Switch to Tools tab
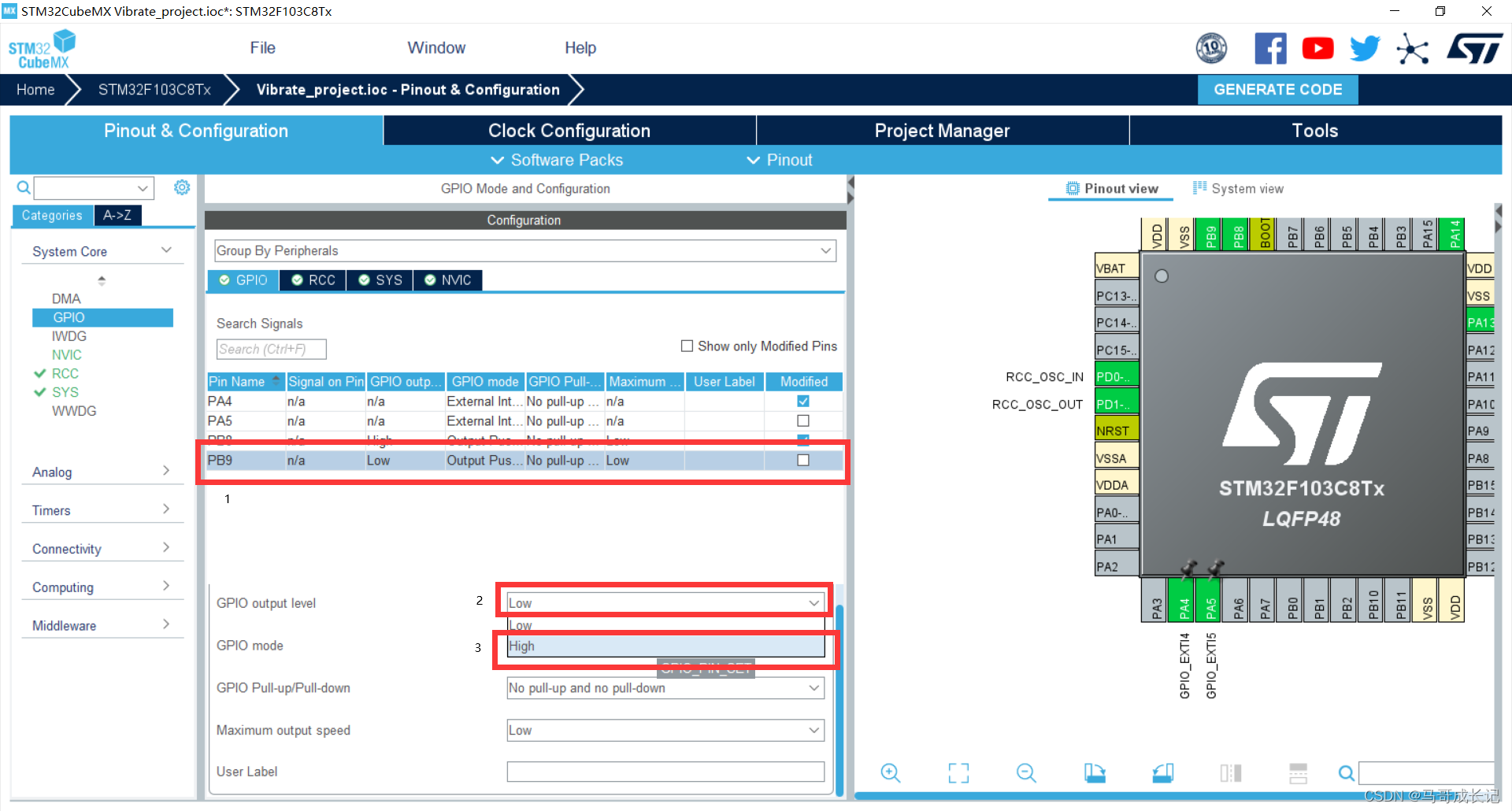1512x811 pixels. 1315,131
